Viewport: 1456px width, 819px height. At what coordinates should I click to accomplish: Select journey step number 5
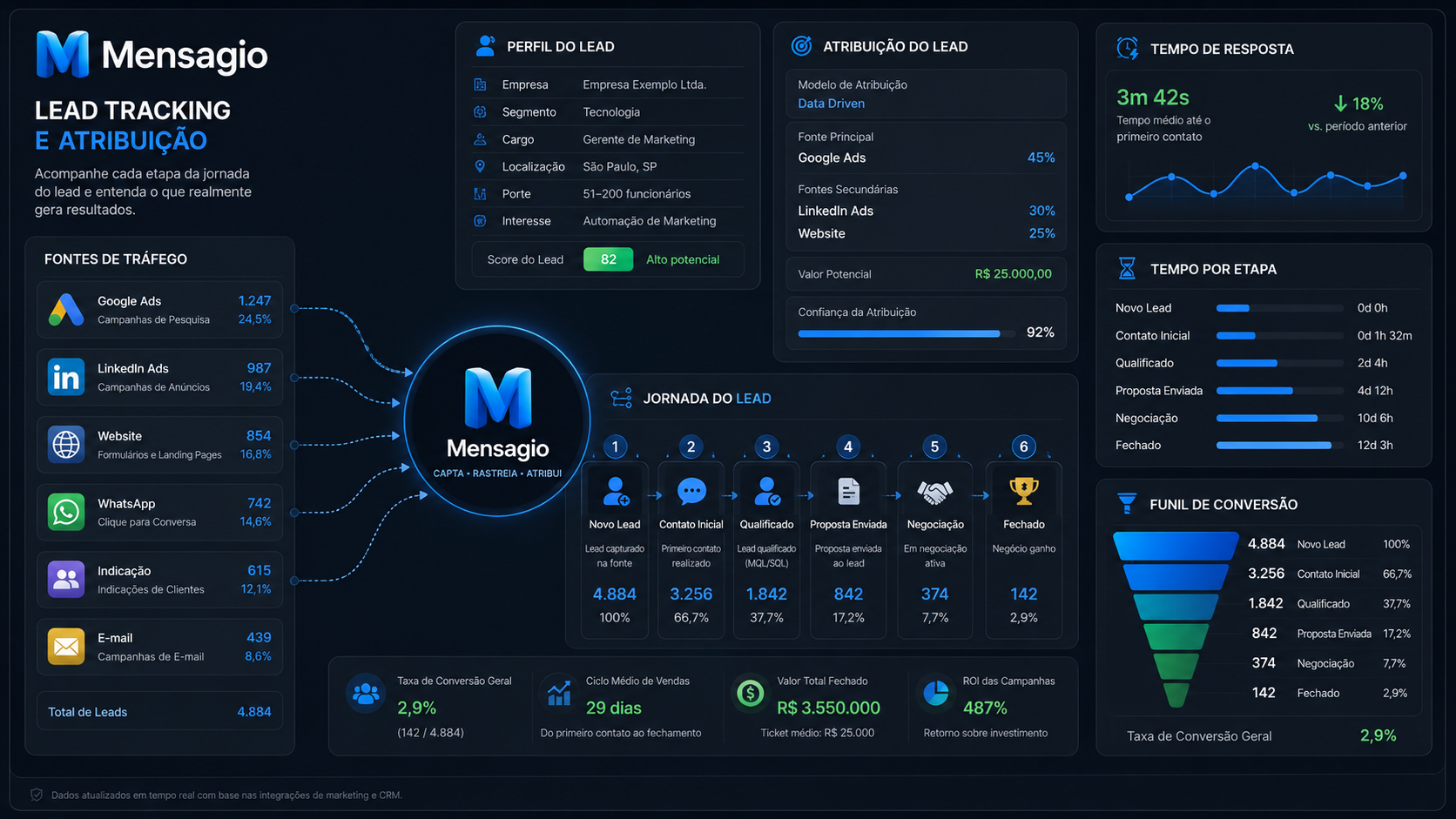click(x=934, y=446)
